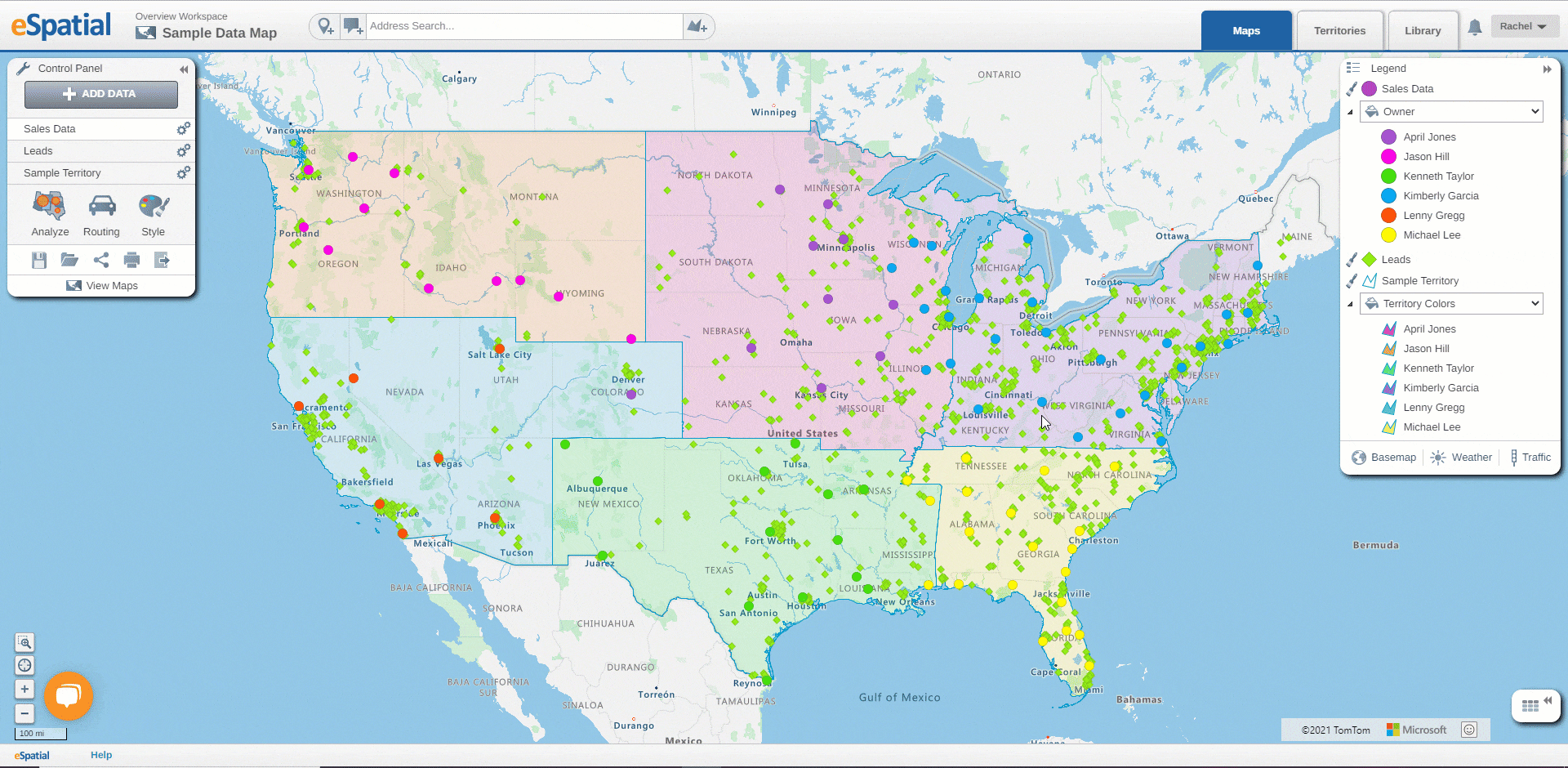
Task: Activate the zoom-to-area box tool
Action: pos(24,642)
